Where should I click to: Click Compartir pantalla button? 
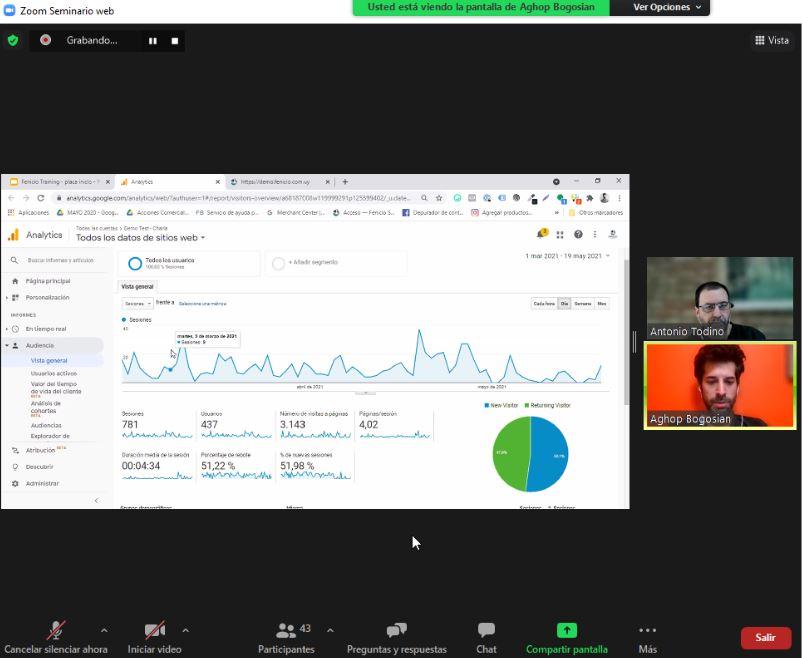pos(566,637)
